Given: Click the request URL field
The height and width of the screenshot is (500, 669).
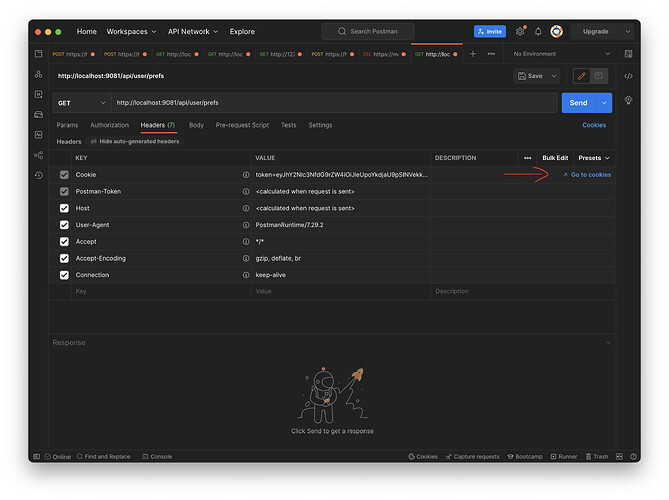Looking at the screenshot, I should [x=334, y=103].
